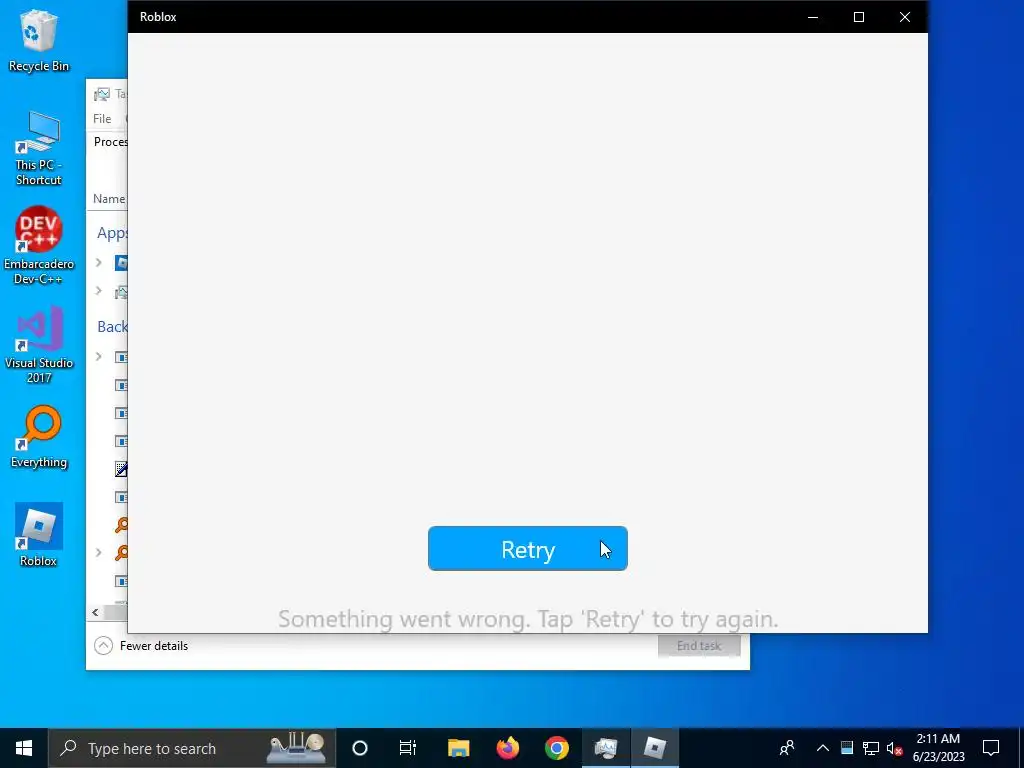Image resolution: width=1024 pixels, height=768 pixels.
Task: Open the Windows Start menu
Action: coord(24,748)
